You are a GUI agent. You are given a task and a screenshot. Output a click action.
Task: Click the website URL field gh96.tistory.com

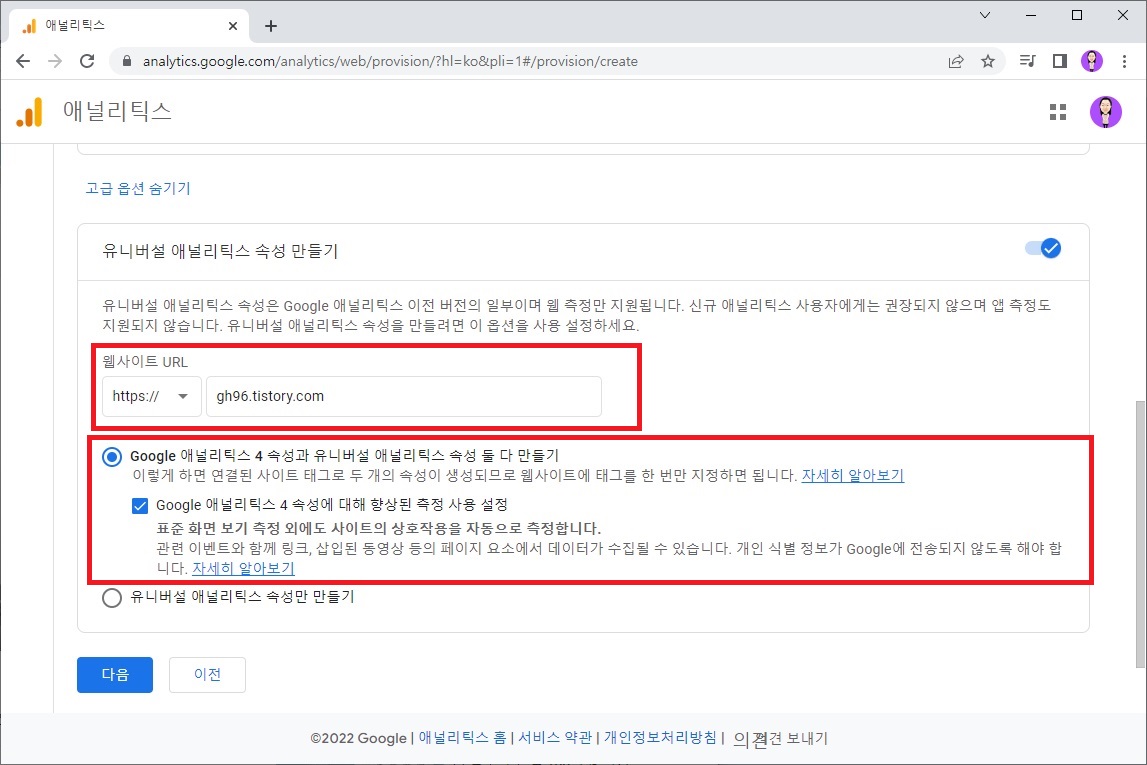pyautogui.click(x=404, y=396)
